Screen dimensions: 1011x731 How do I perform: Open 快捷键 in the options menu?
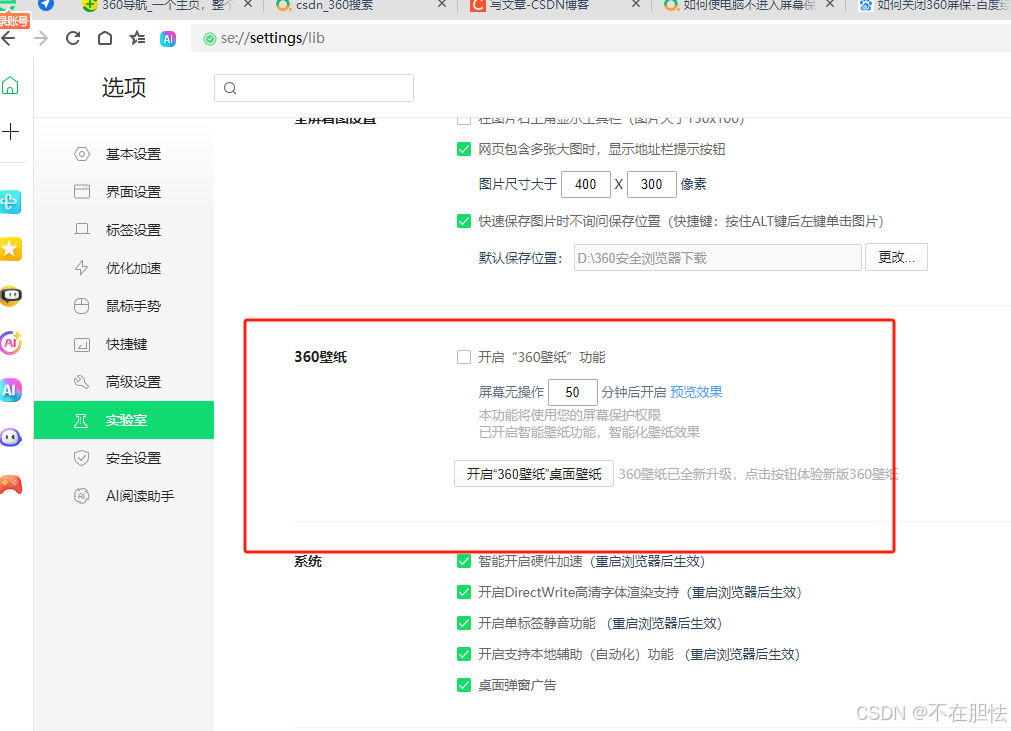(124, 344)
